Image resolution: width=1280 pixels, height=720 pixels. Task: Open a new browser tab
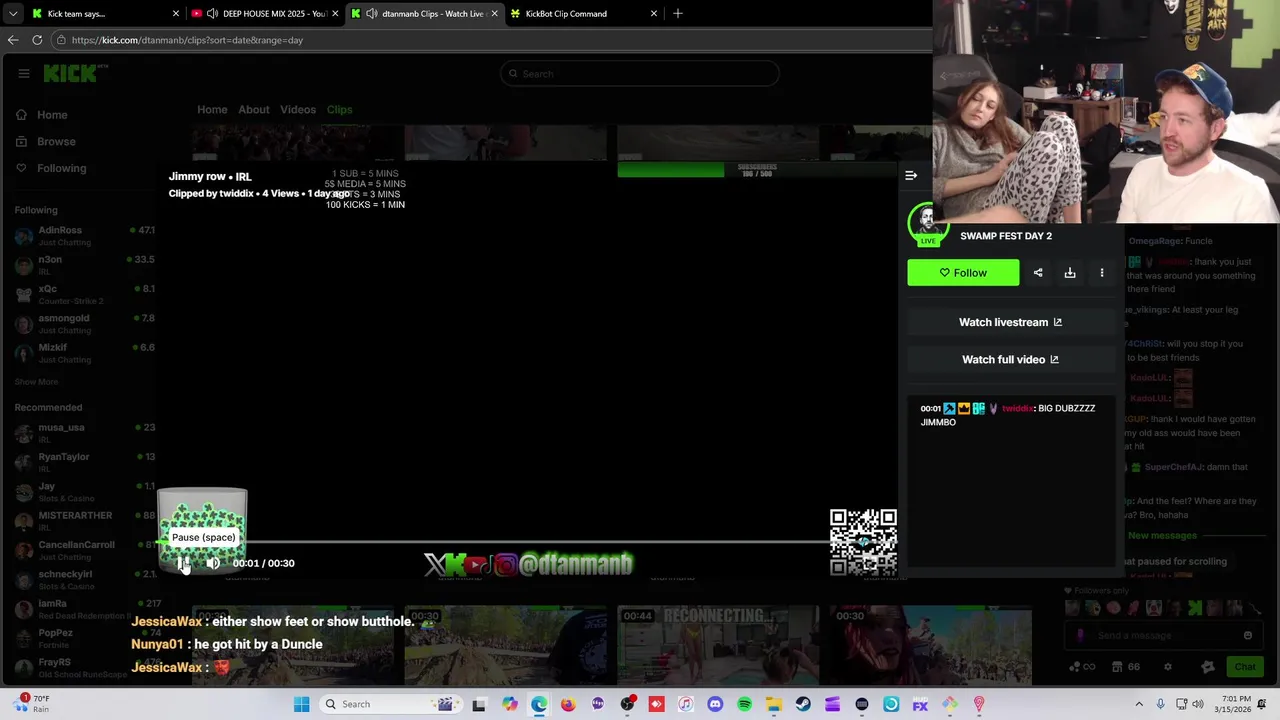[678, 14]
